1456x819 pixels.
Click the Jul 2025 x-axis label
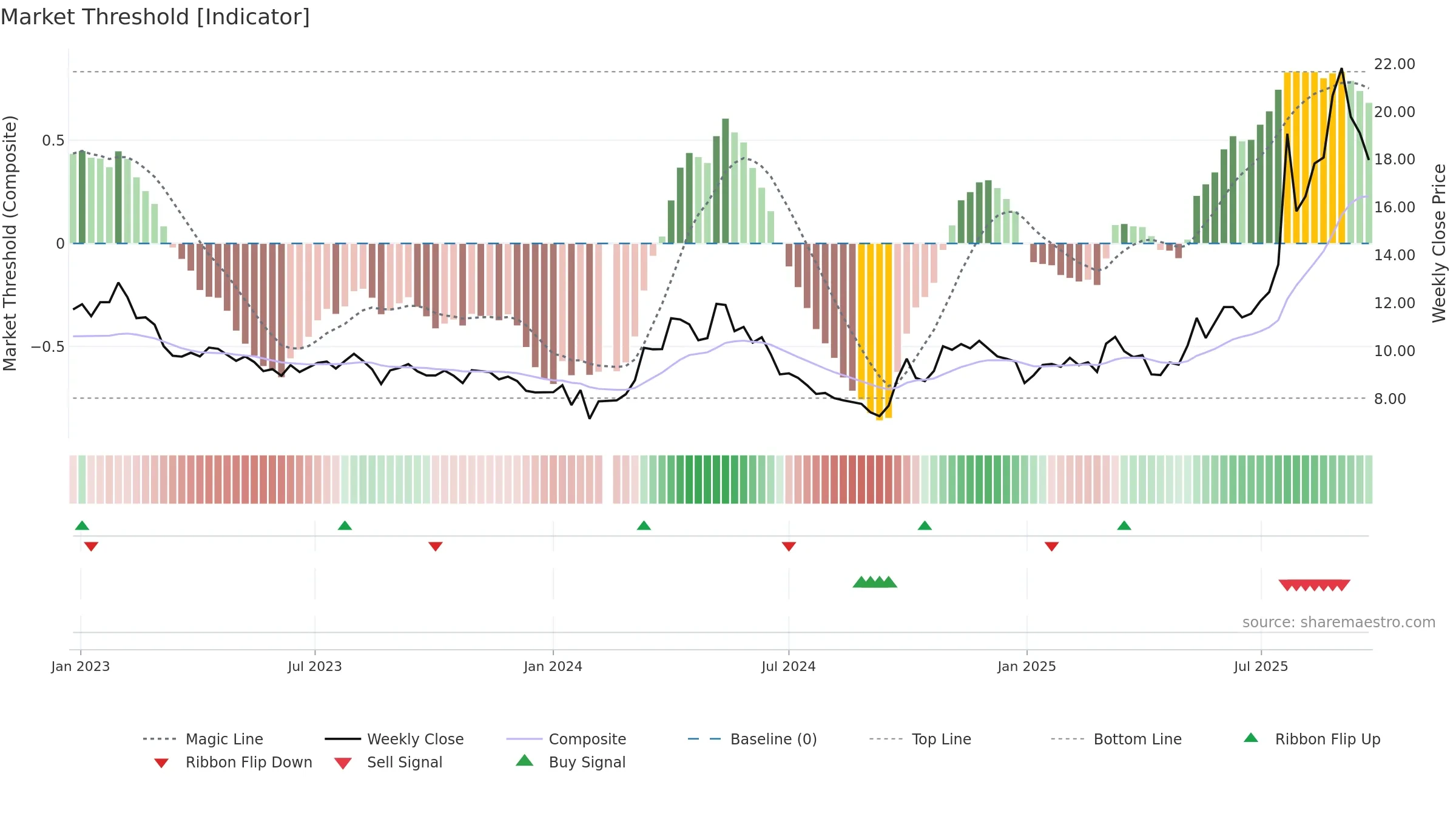click(1261, 667)
